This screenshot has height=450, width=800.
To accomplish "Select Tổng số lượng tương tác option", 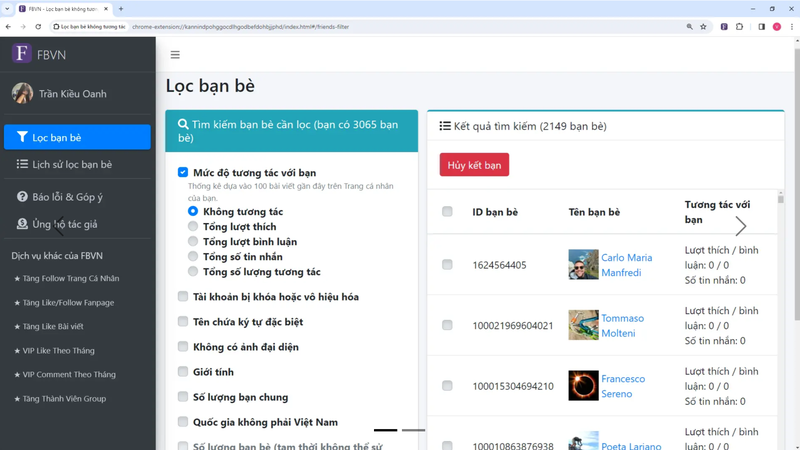I will 193,271.
